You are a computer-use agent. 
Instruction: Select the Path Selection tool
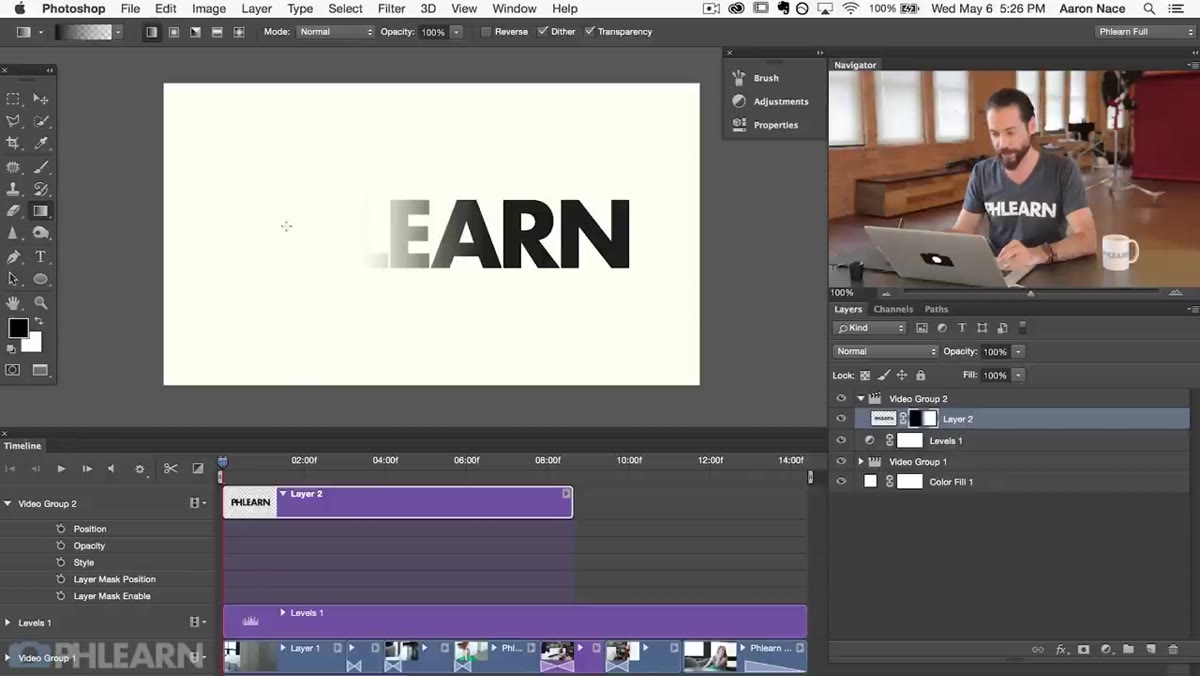pyautogui.click(x=13, y=279)
